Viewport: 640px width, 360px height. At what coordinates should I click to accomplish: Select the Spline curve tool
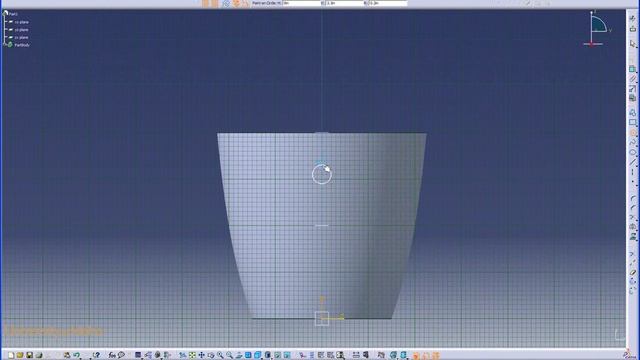(x=632, y=142)
